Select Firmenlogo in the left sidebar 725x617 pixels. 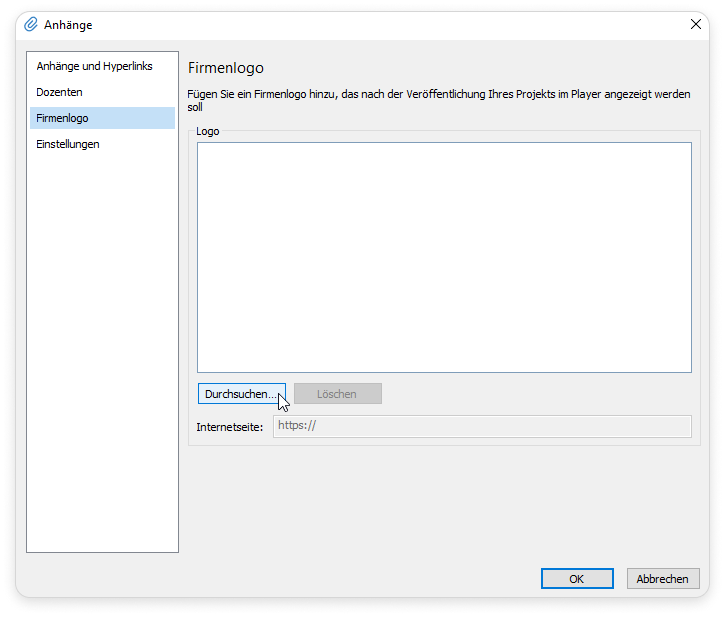[63, 118]
